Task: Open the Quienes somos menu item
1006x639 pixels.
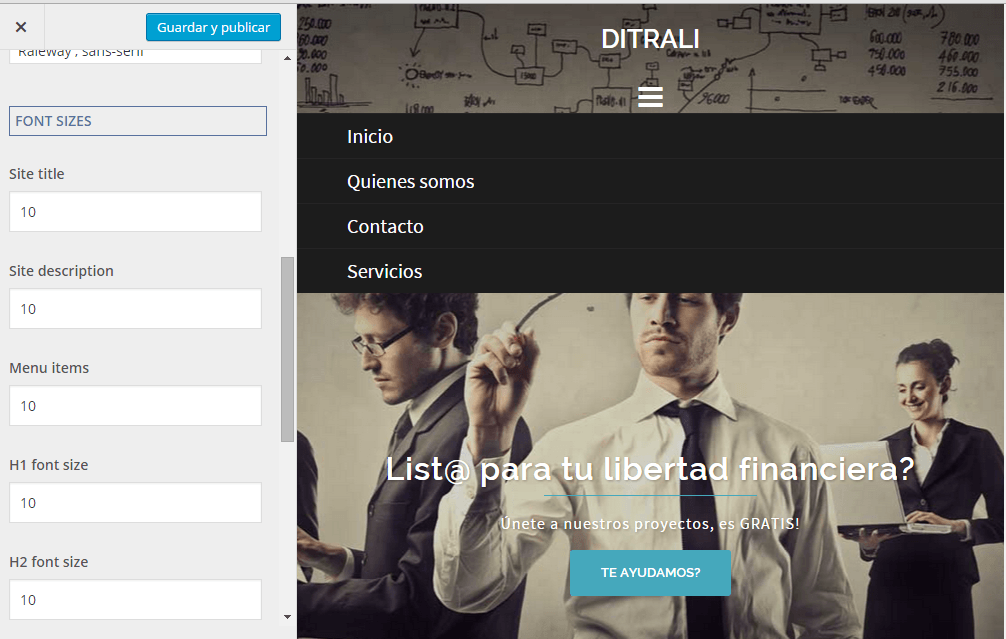Action: pyautogui.click(x=411, y=182)
